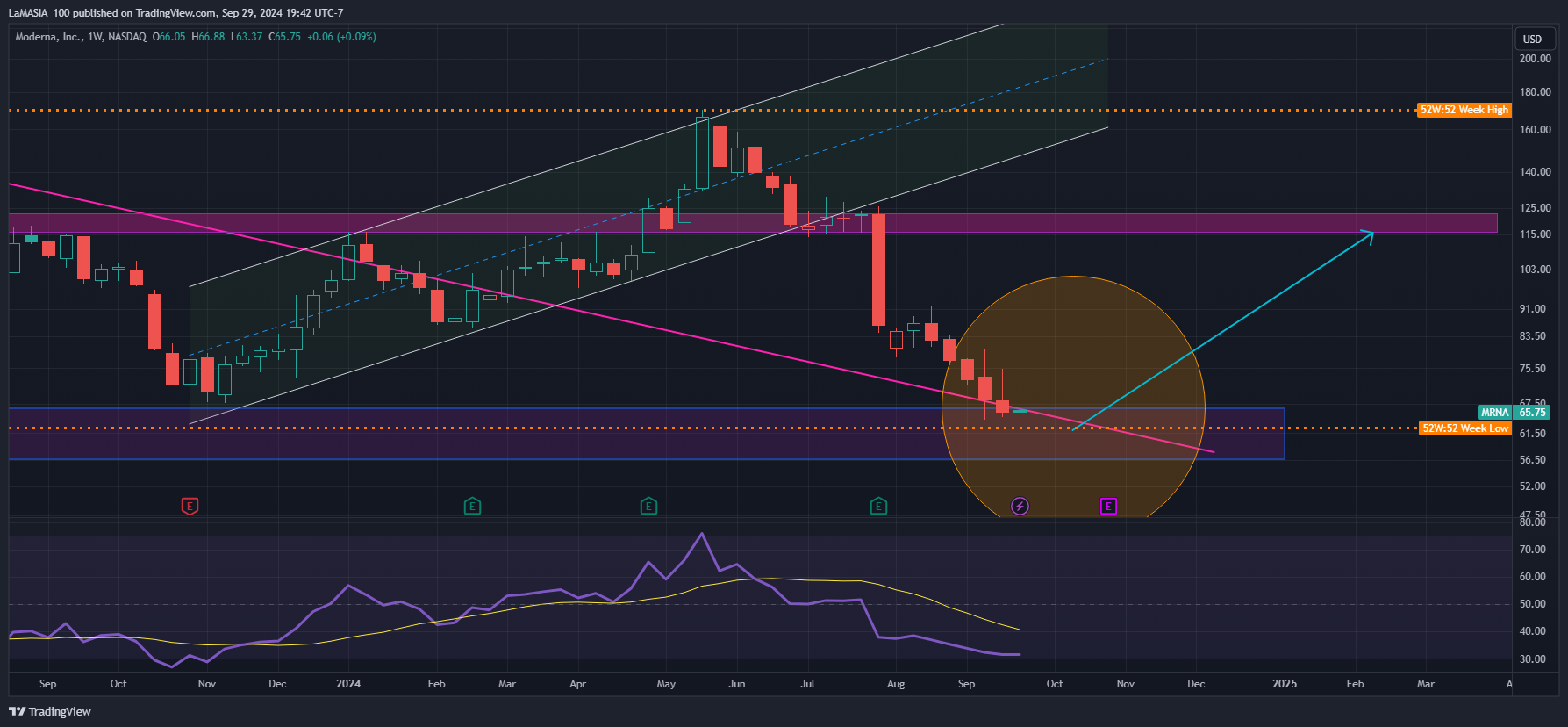Click the 30.00 level on RSI axis
Screen dimensions: 1568x727
[x=1533, y=659]
